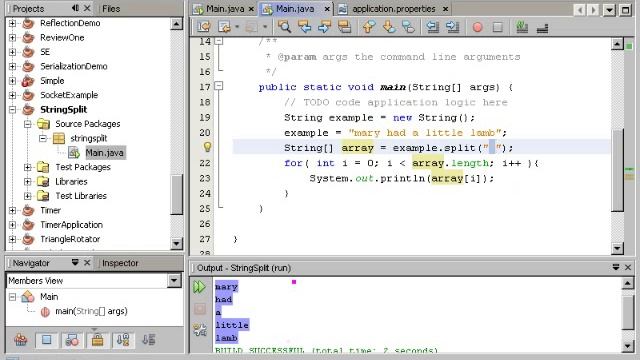Start macro recording with the red circle
This screenshot has height=360, width=640.
tap(478, 27)
